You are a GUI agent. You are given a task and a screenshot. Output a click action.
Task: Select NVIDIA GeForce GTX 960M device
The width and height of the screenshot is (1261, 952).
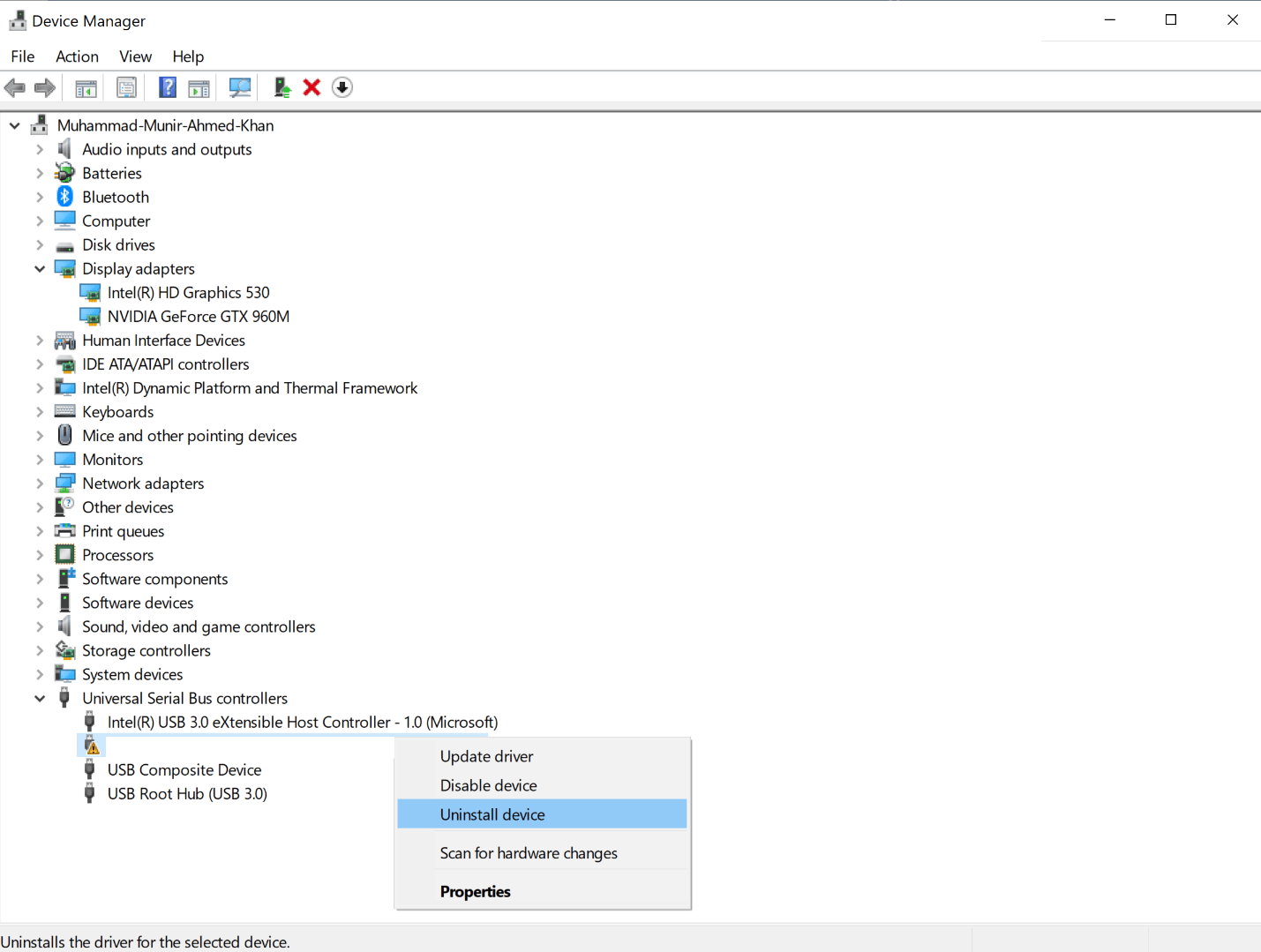[198, 317]
